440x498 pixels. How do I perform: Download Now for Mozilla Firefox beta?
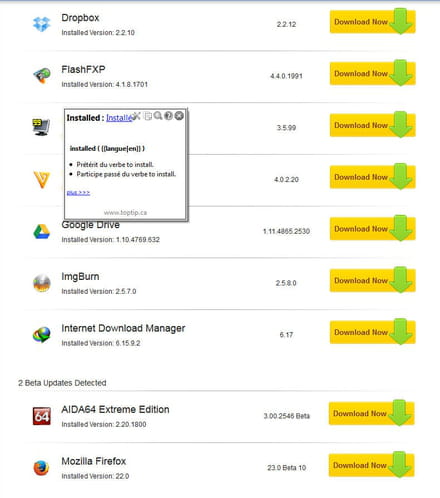tap(371, 465)
